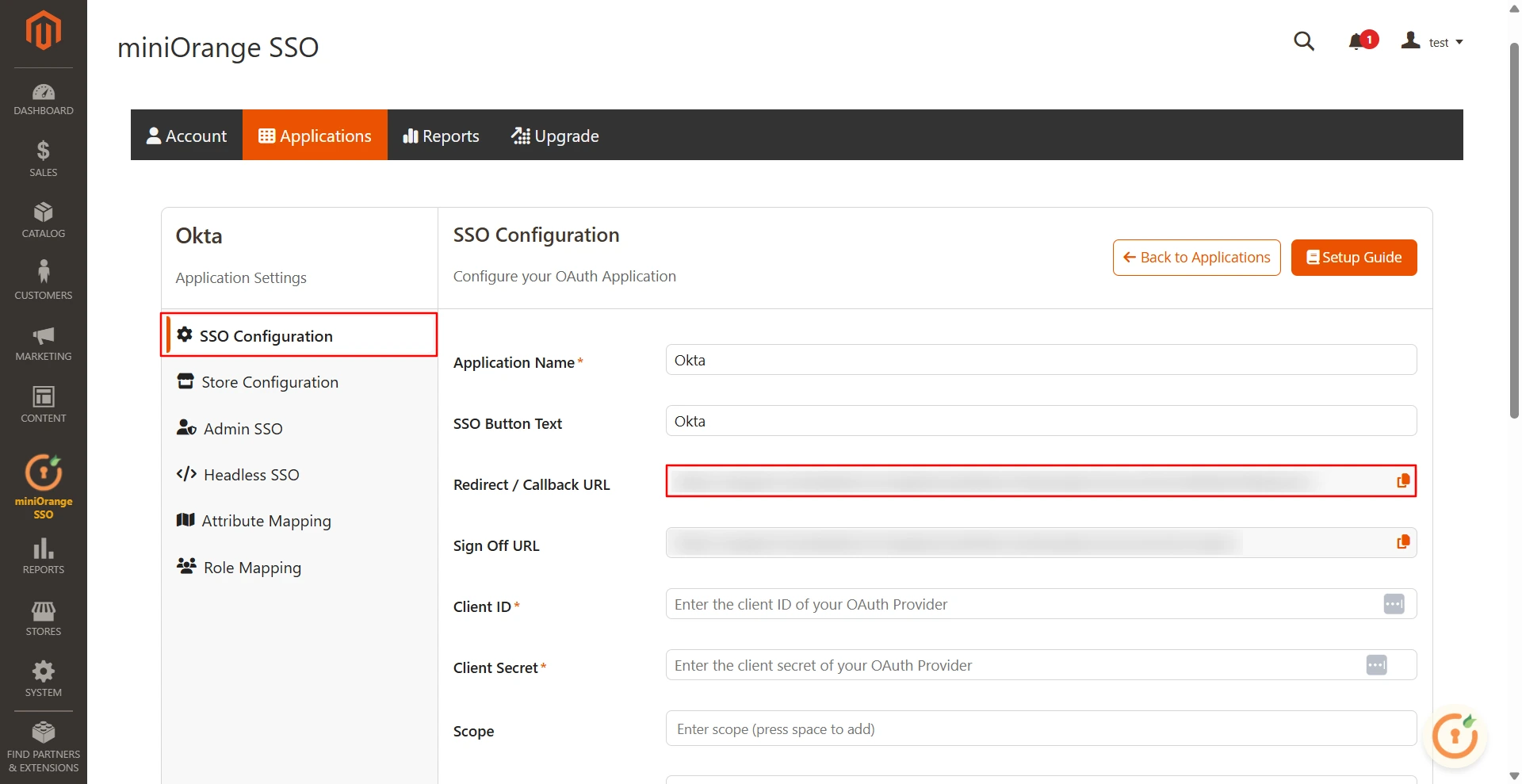Open the test user account dropdown
Screen dimensions: 1522x784
(x=1433, y=42)
